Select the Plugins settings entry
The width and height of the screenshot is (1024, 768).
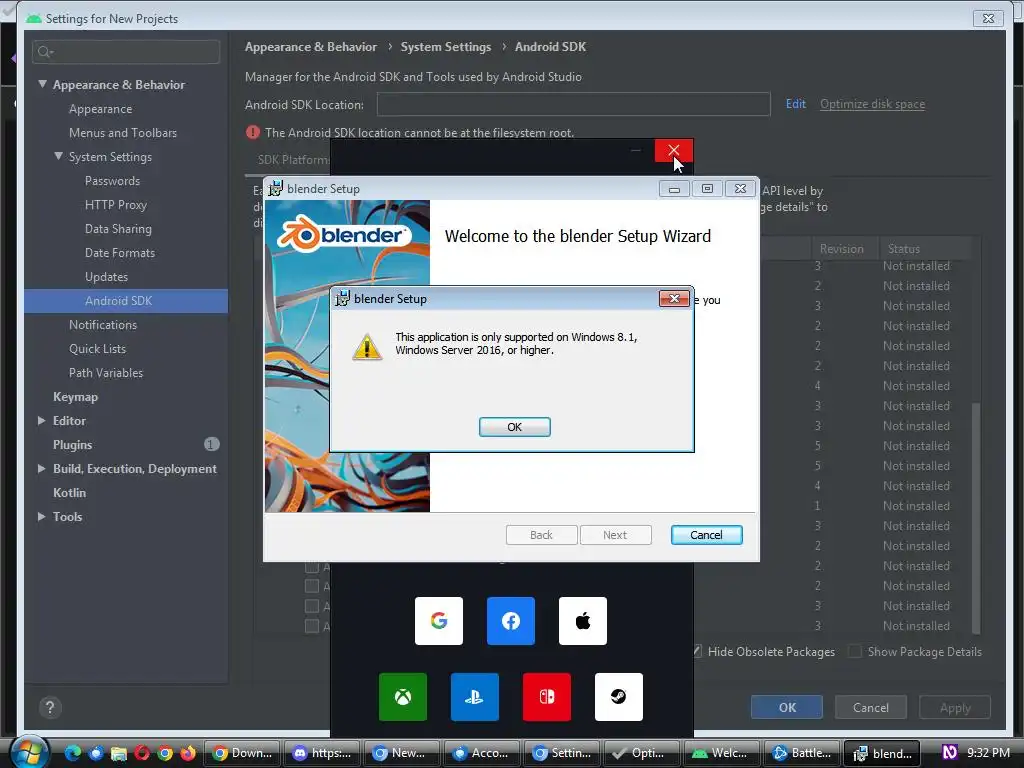[72, 445]
